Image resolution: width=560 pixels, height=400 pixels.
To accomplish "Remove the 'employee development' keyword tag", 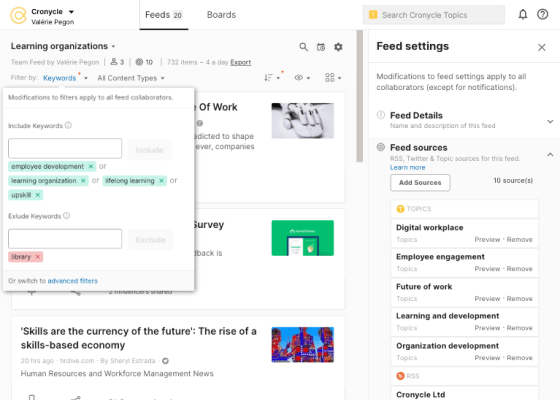I will 91,166.
